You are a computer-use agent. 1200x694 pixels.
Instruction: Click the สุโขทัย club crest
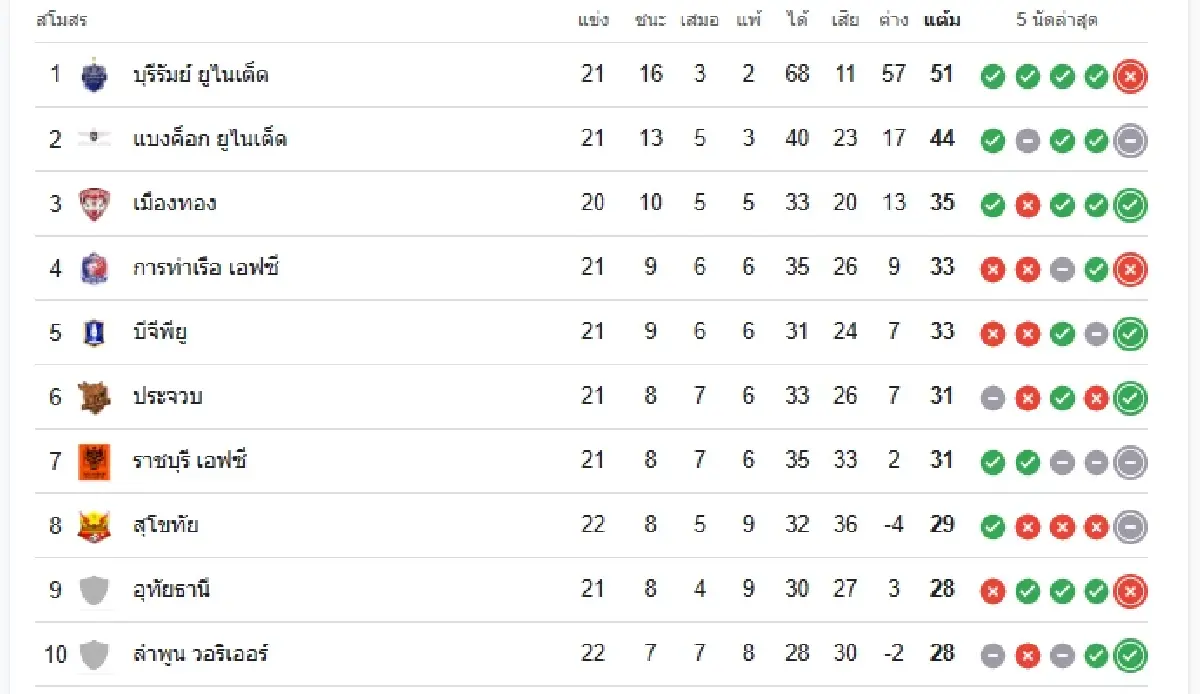point(94,526)
